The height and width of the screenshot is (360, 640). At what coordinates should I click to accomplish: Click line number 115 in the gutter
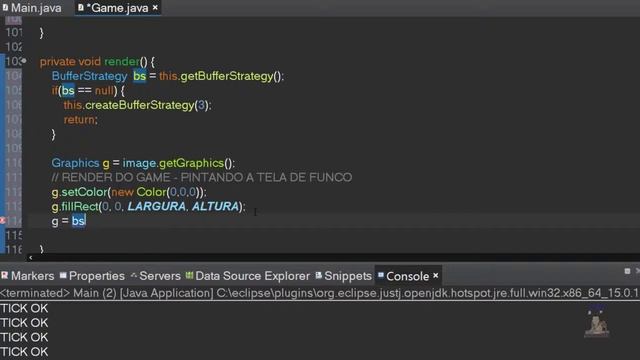tap(13, 235)
